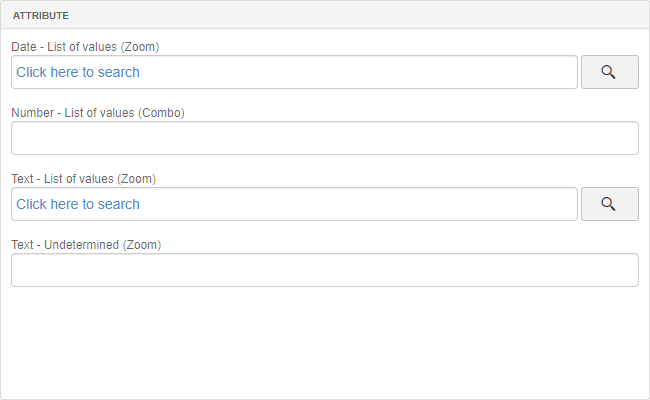Click the 'Text - List of values (Zoom)' label

click(x=83, y=179)
